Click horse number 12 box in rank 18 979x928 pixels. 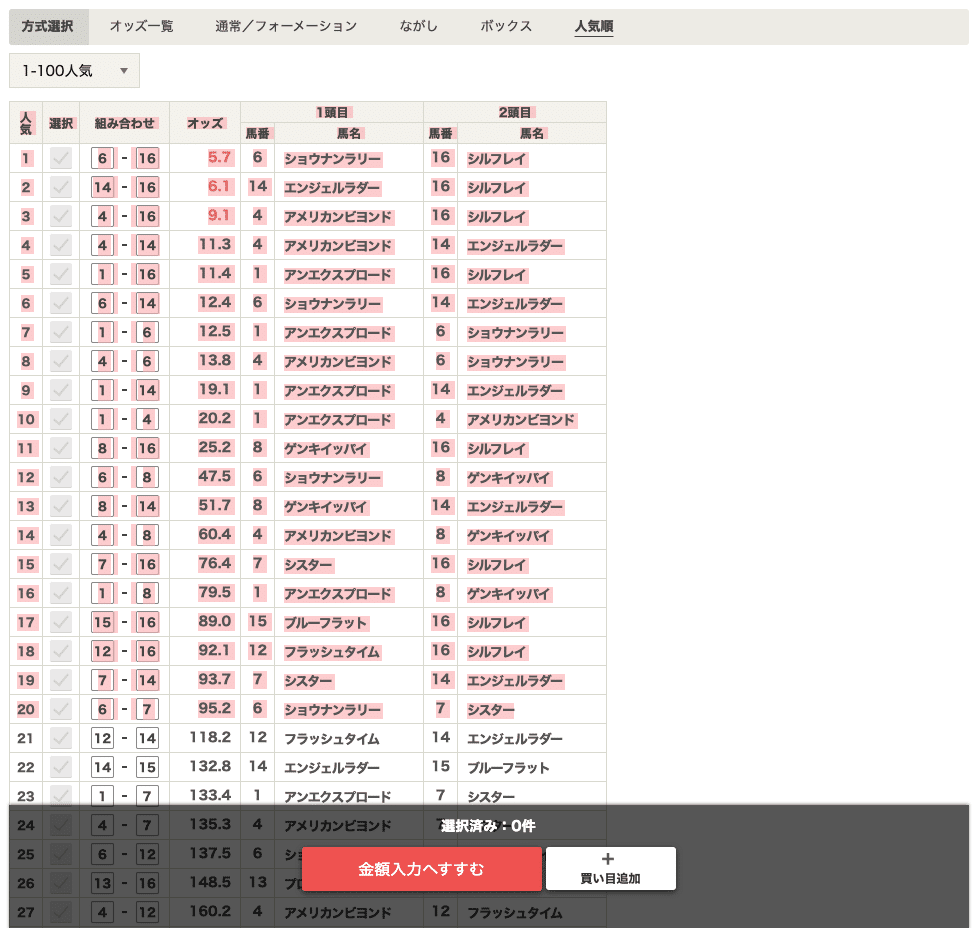[102, 651]
